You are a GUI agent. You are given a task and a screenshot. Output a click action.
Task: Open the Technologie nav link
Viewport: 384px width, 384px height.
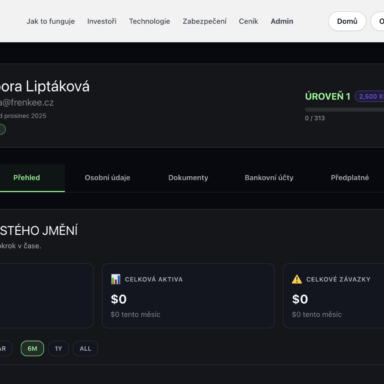149,21
